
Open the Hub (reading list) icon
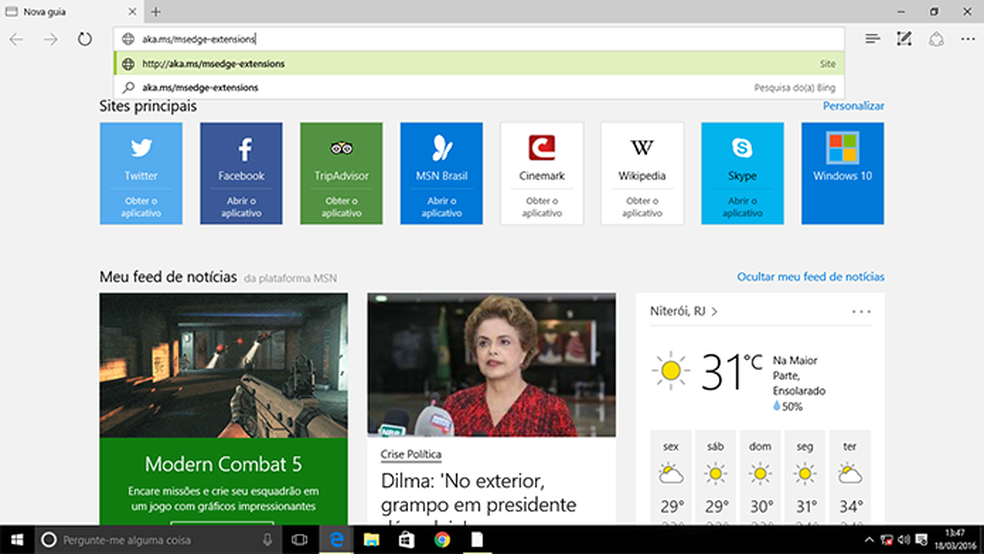(x=872, y=39)
